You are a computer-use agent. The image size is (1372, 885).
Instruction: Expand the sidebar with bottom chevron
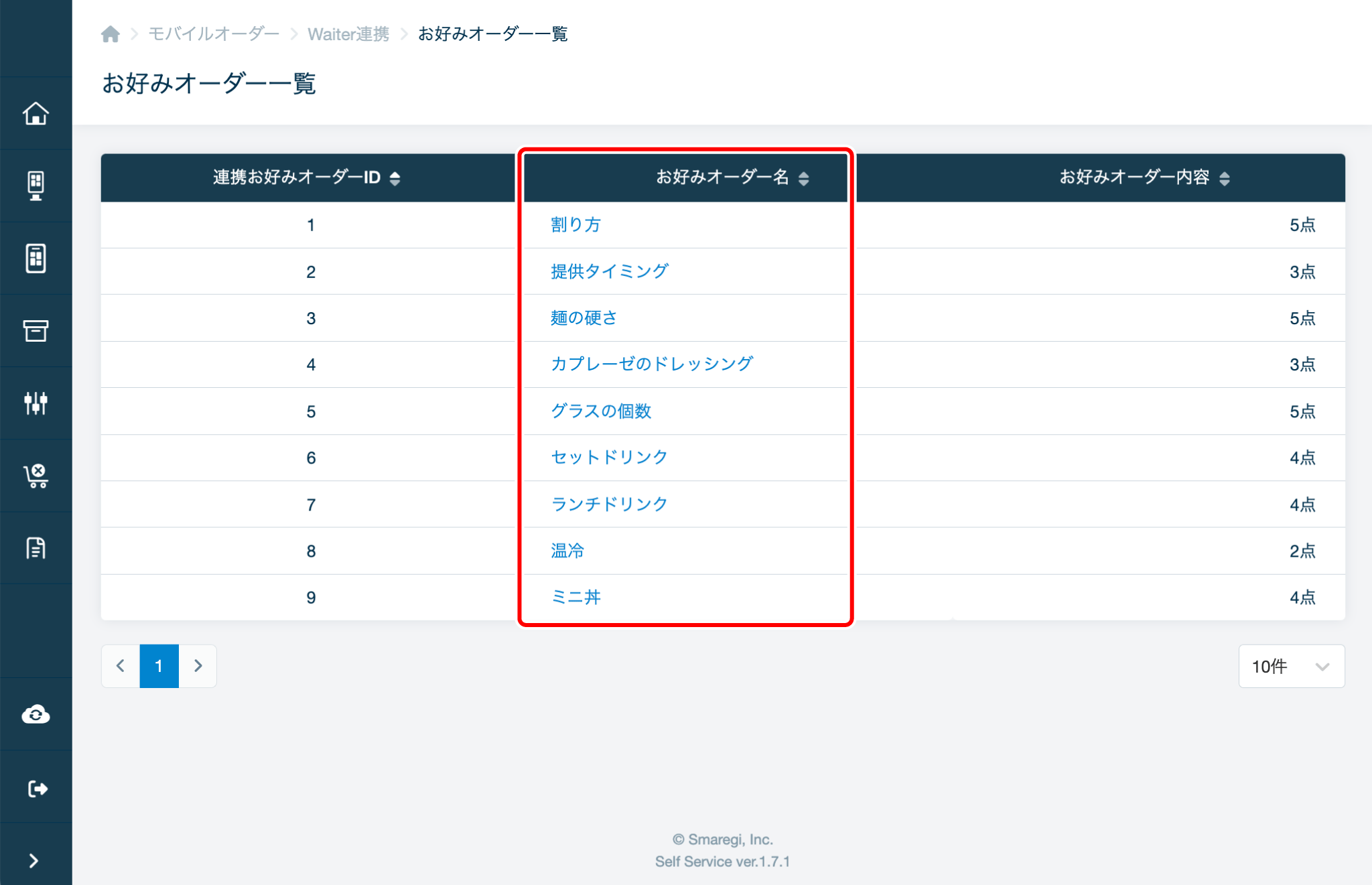pos(33,861)
